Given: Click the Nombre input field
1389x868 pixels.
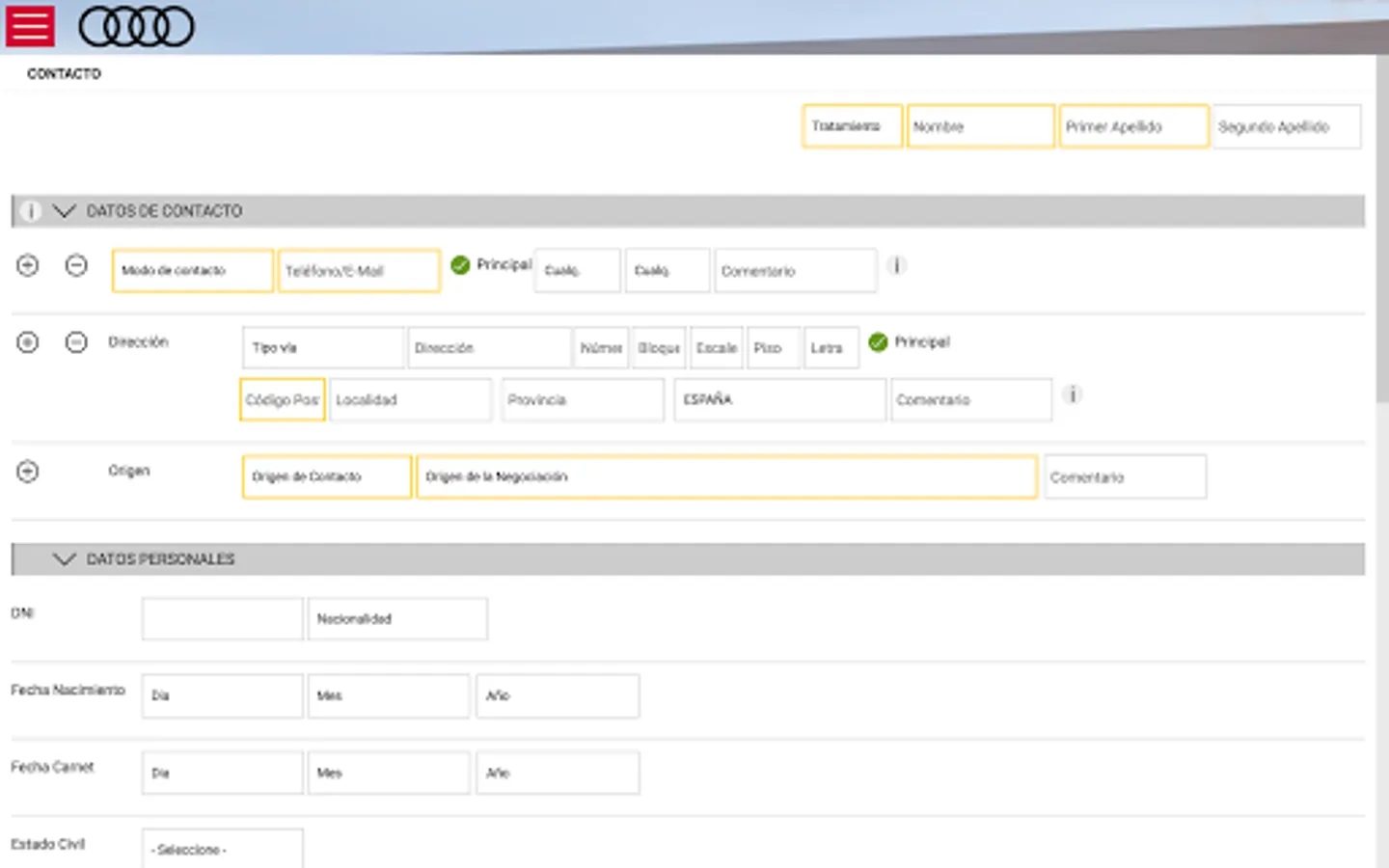Looking at the screenshot, I should coord(979,126).
